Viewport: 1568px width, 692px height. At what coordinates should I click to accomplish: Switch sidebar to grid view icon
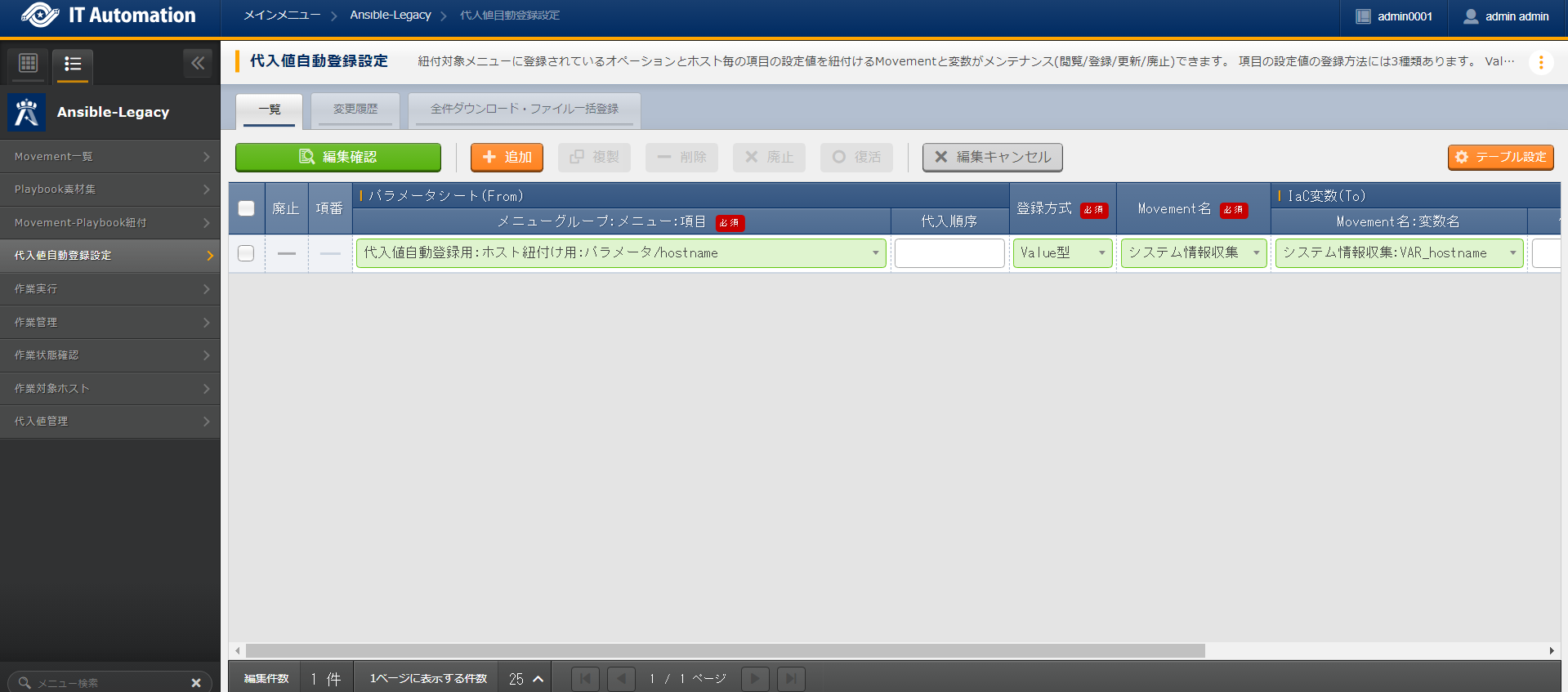click(29, 63)
